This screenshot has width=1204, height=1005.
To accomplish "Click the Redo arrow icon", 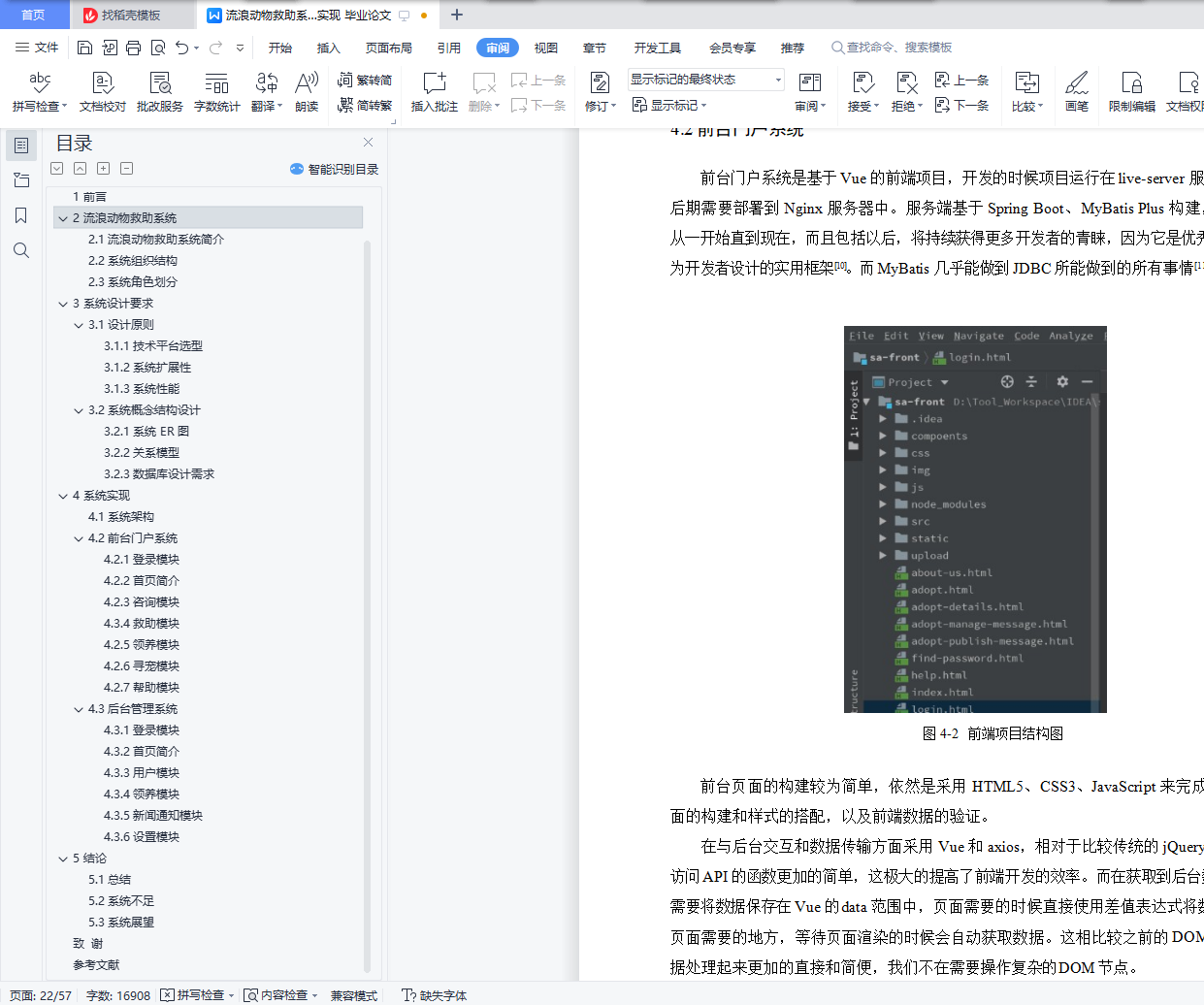I will [x=215, y=48].
